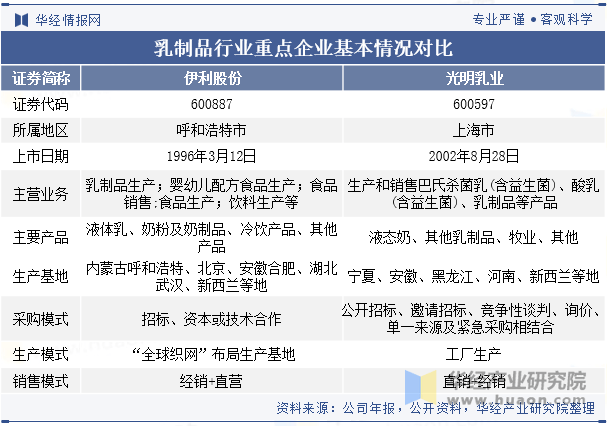Image resolution: width=607 pixels, height=426 pixels.
Task: Select the 经销+直营 cell
Action: click(x=212, y=381)
